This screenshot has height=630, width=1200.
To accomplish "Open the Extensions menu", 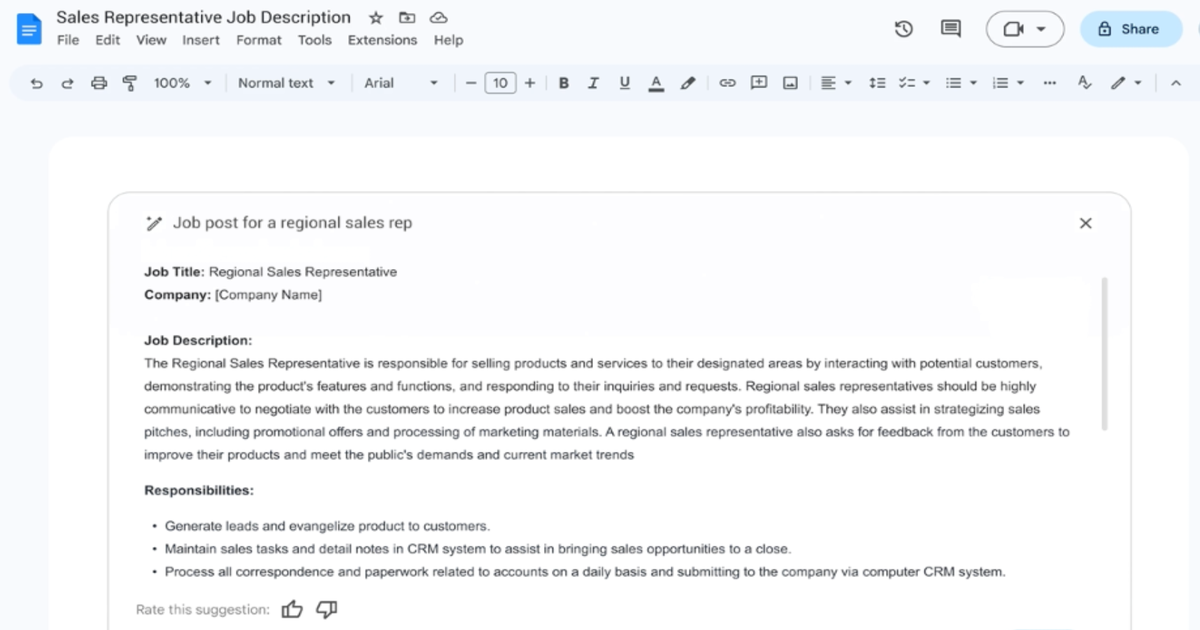I will 382,40.
